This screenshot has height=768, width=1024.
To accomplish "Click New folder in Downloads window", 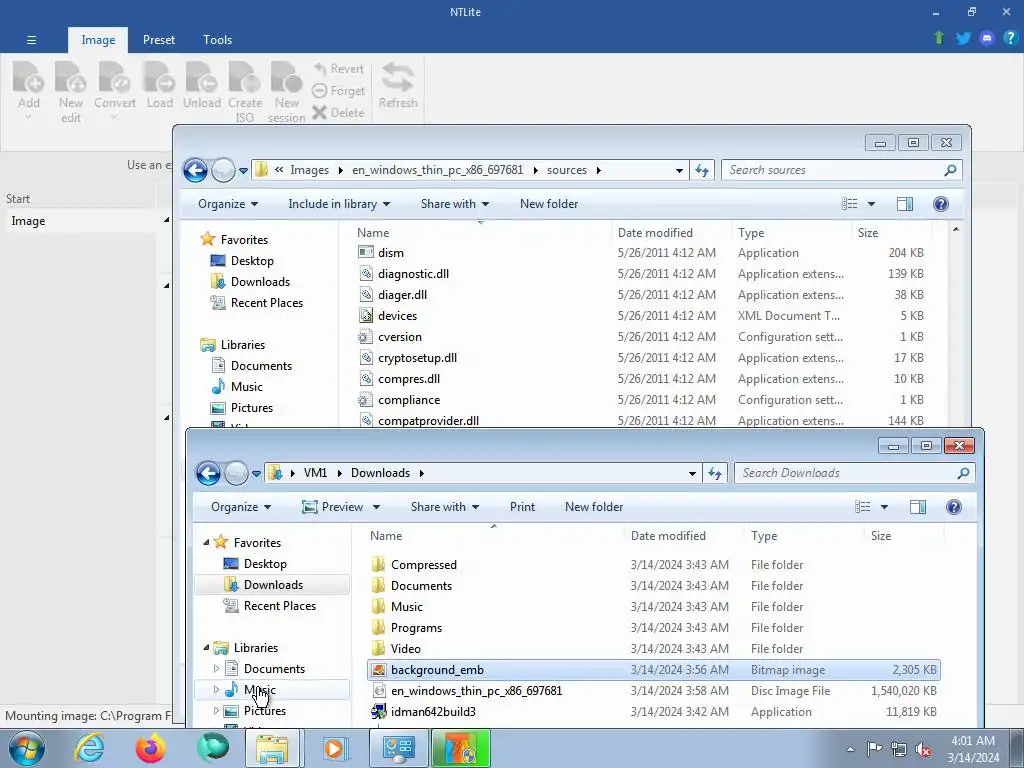I will (x=594, y=507).
